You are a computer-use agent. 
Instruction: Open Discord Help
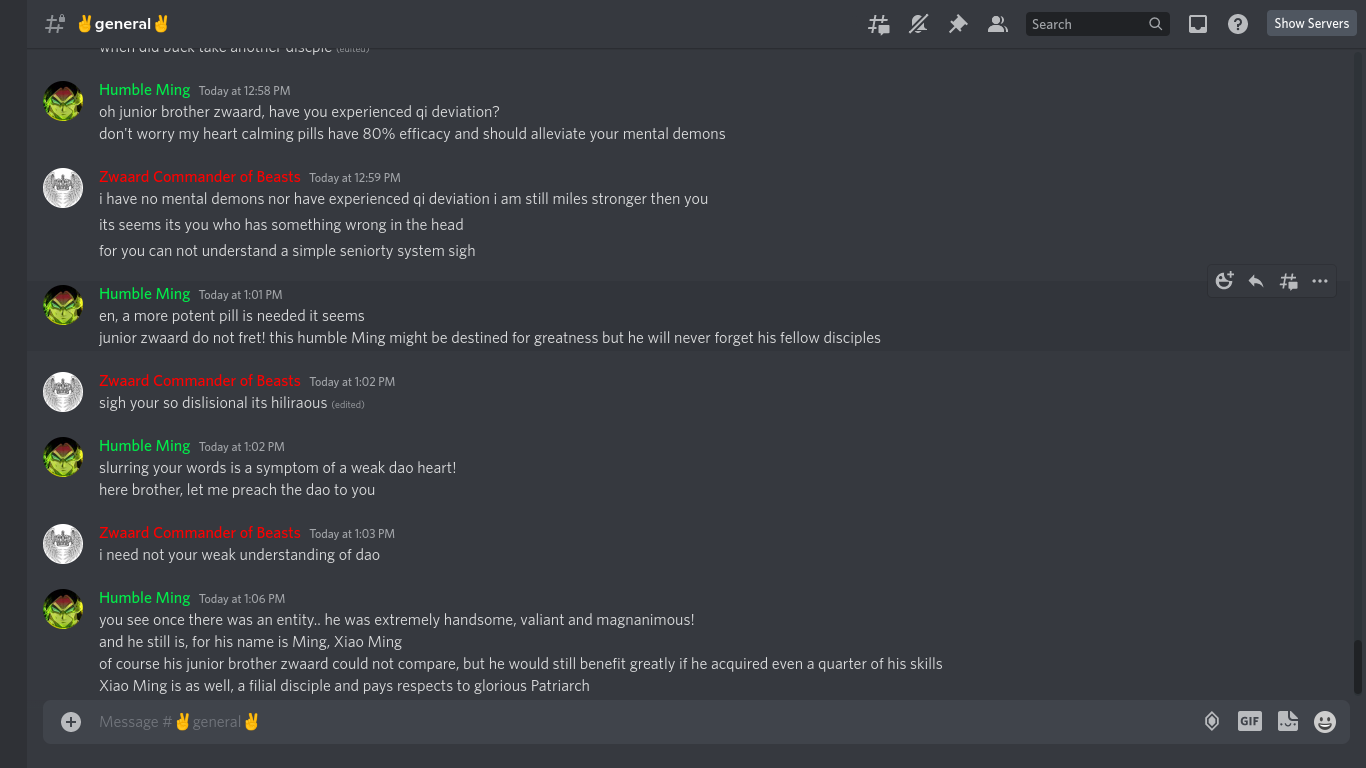click(x=1238, y=24)
